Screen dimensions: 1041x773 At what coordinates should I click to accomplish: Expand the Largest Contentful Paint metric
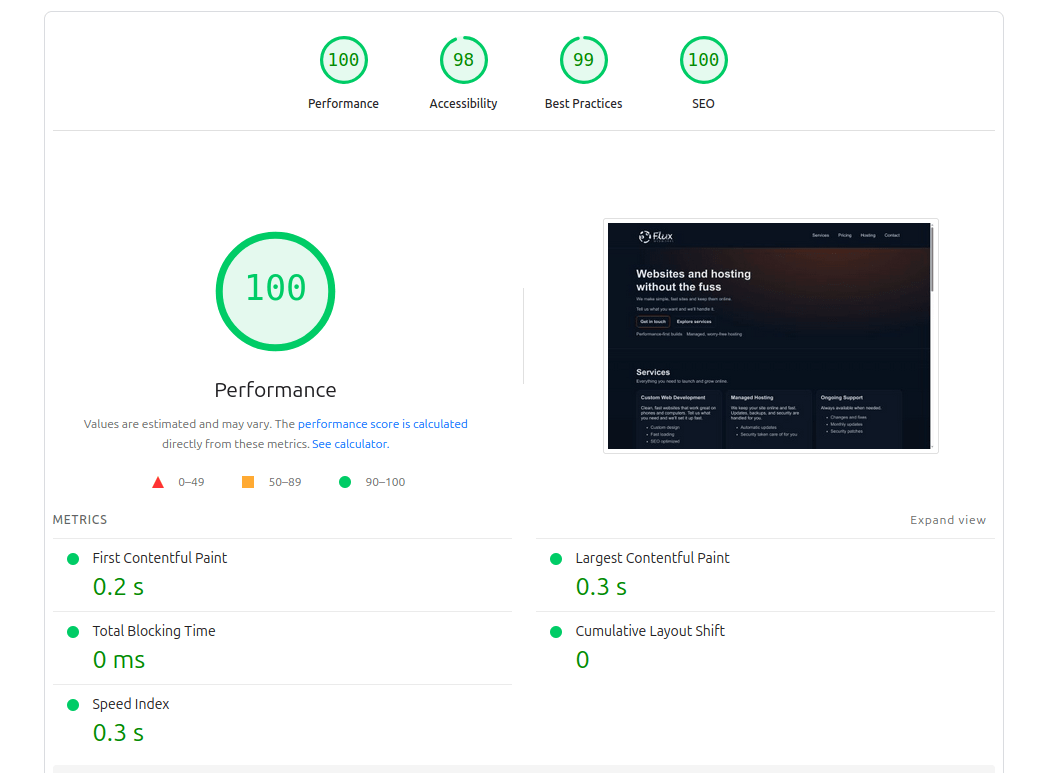pos(652,558)
